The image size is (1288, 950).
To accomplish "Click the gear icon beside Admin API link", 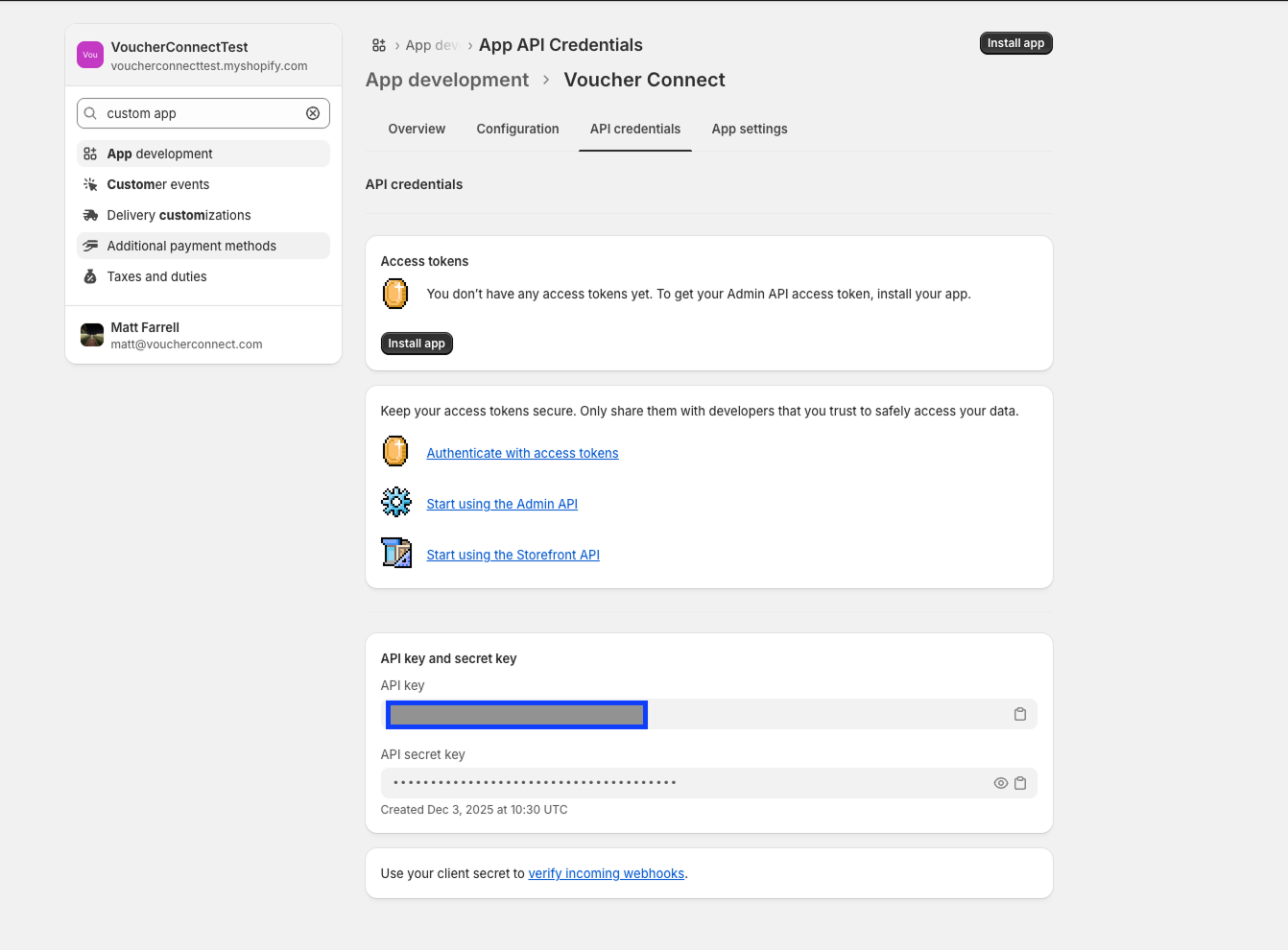I will 395,502.
